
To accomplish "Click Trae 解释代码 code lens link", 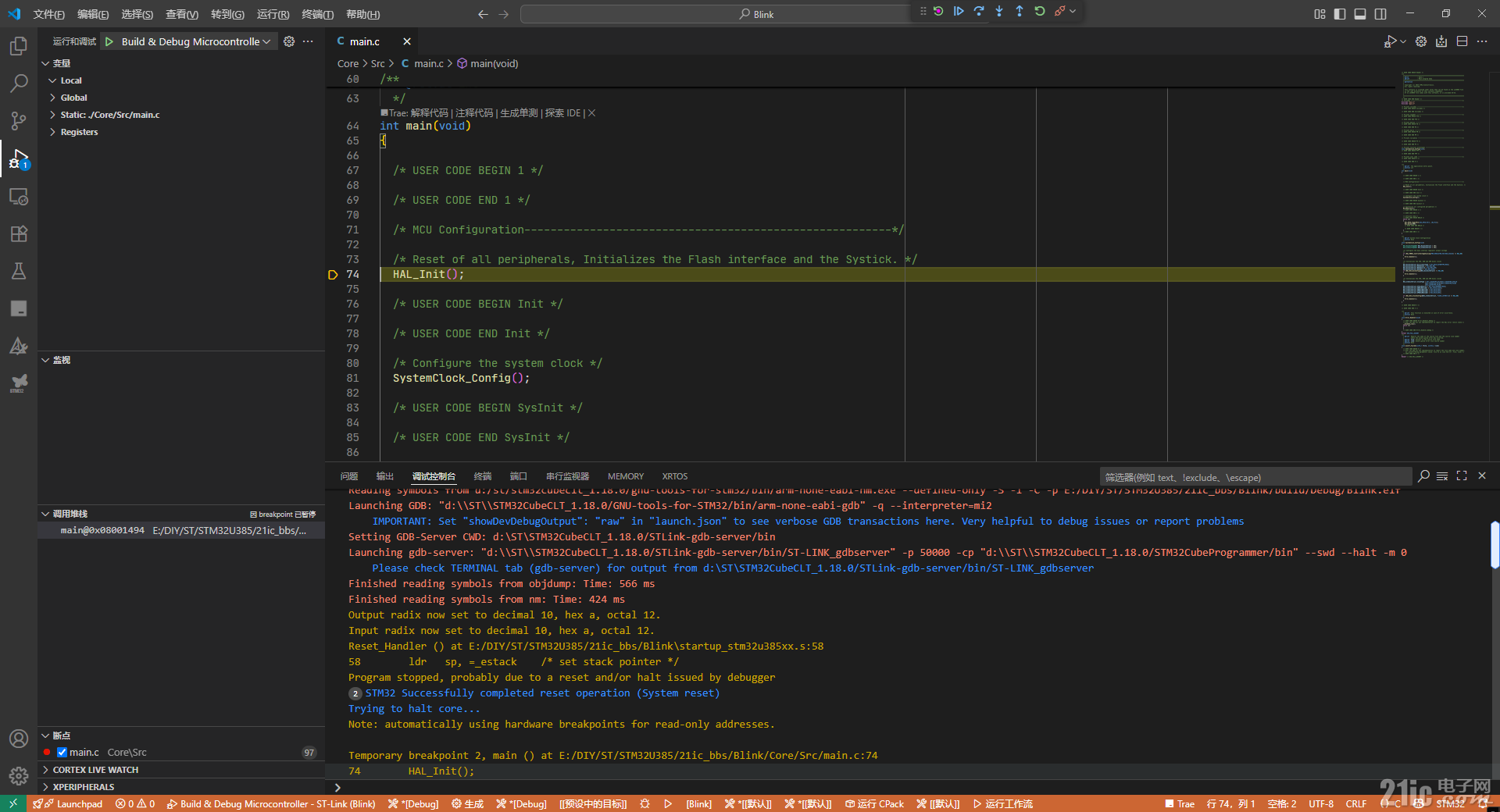I will 429,113.
